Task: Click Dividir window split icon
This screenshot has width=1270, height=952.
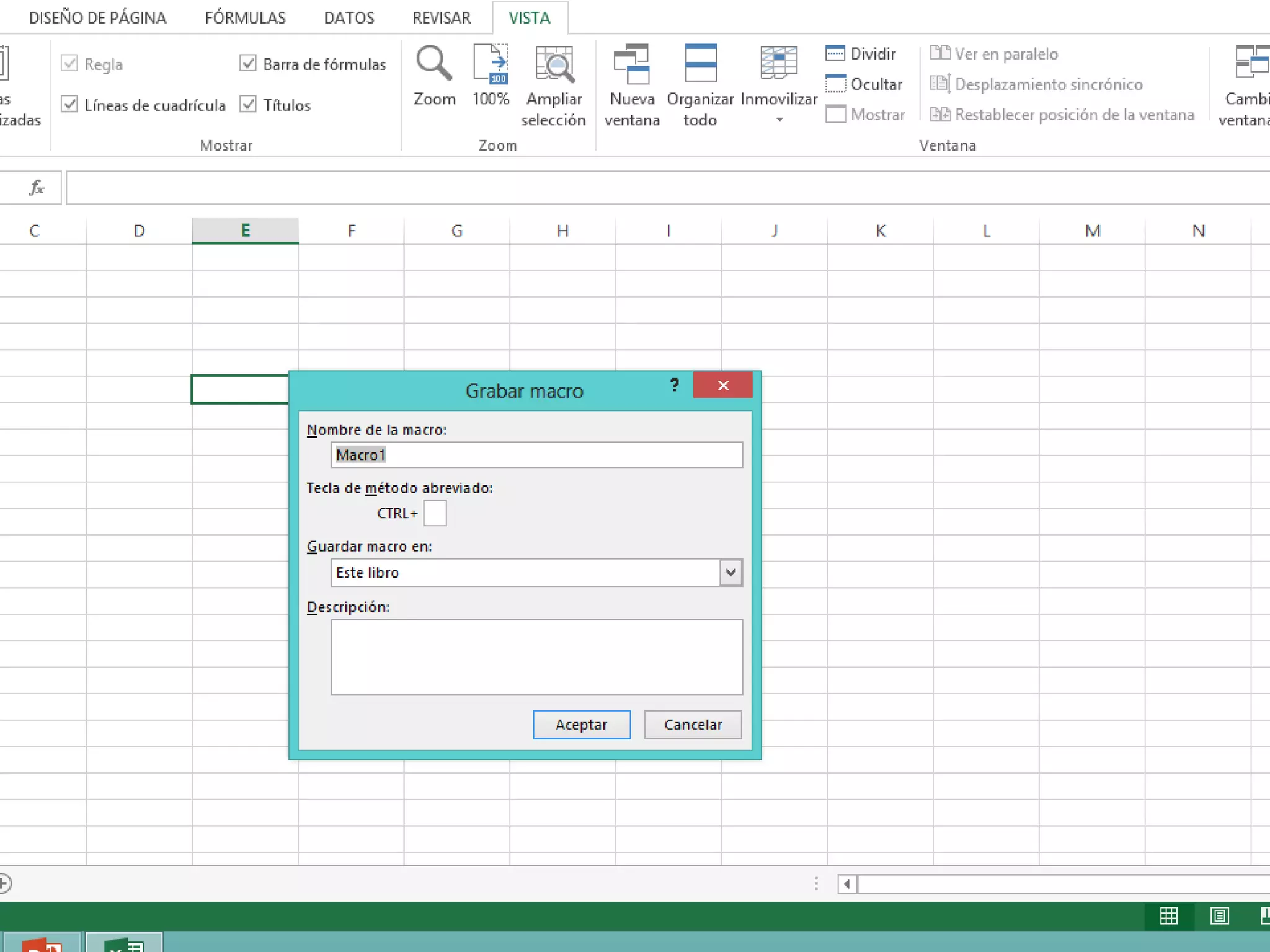Action: coord(835,53)
